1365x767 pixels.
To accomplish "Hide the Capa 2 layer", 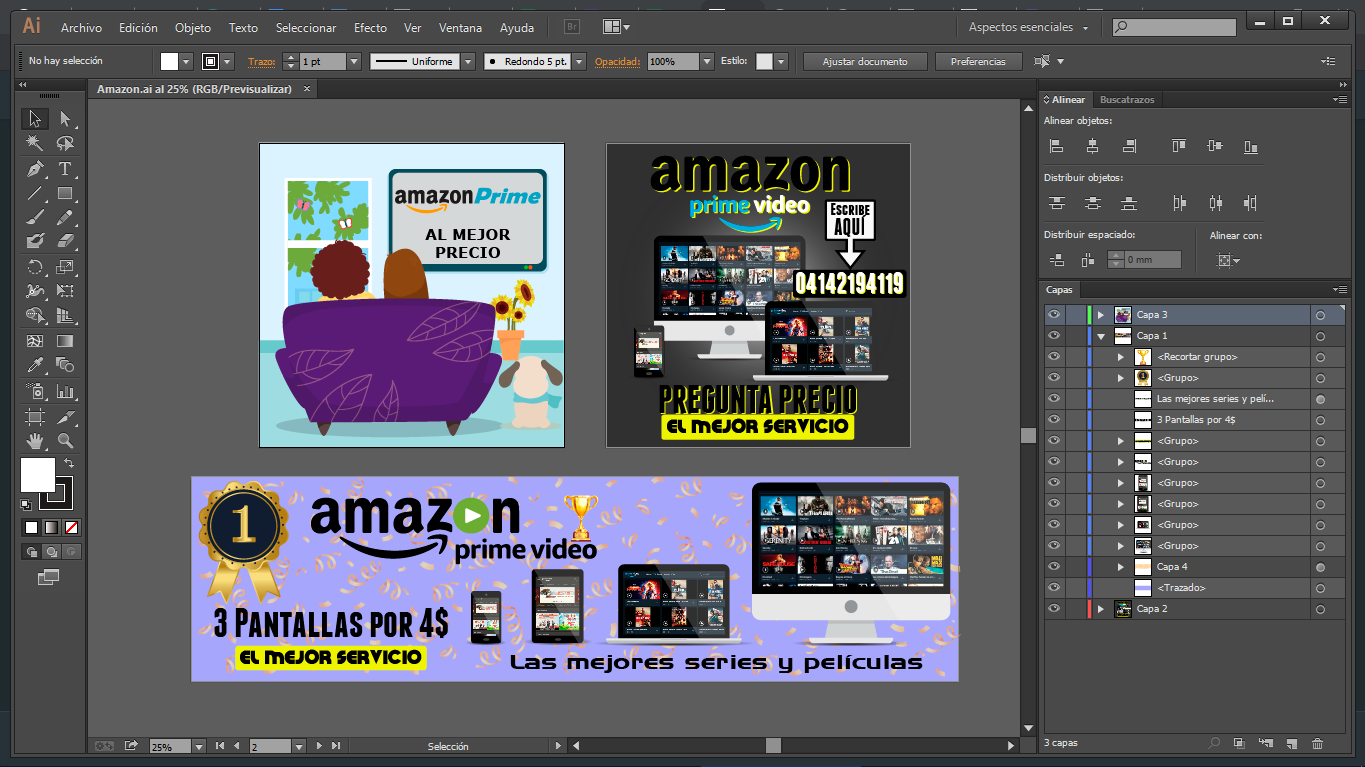I will pos(1054,608).
